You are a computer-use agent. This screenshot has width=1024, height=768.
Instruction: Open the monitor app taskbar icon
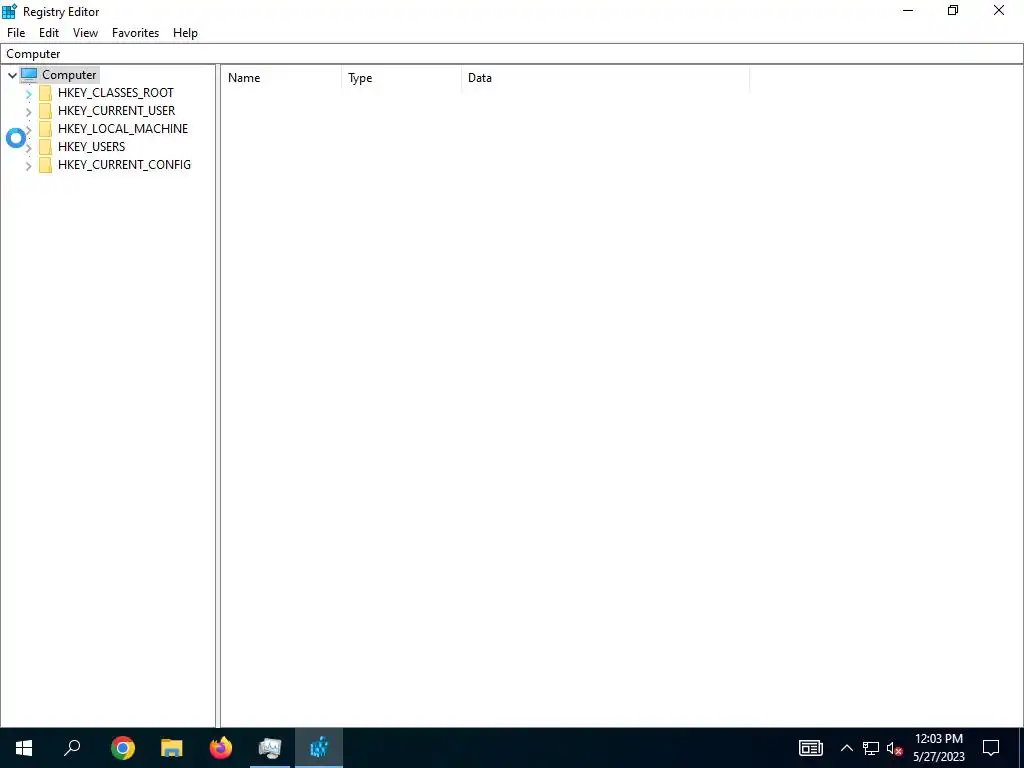click(x=270, y=748)
